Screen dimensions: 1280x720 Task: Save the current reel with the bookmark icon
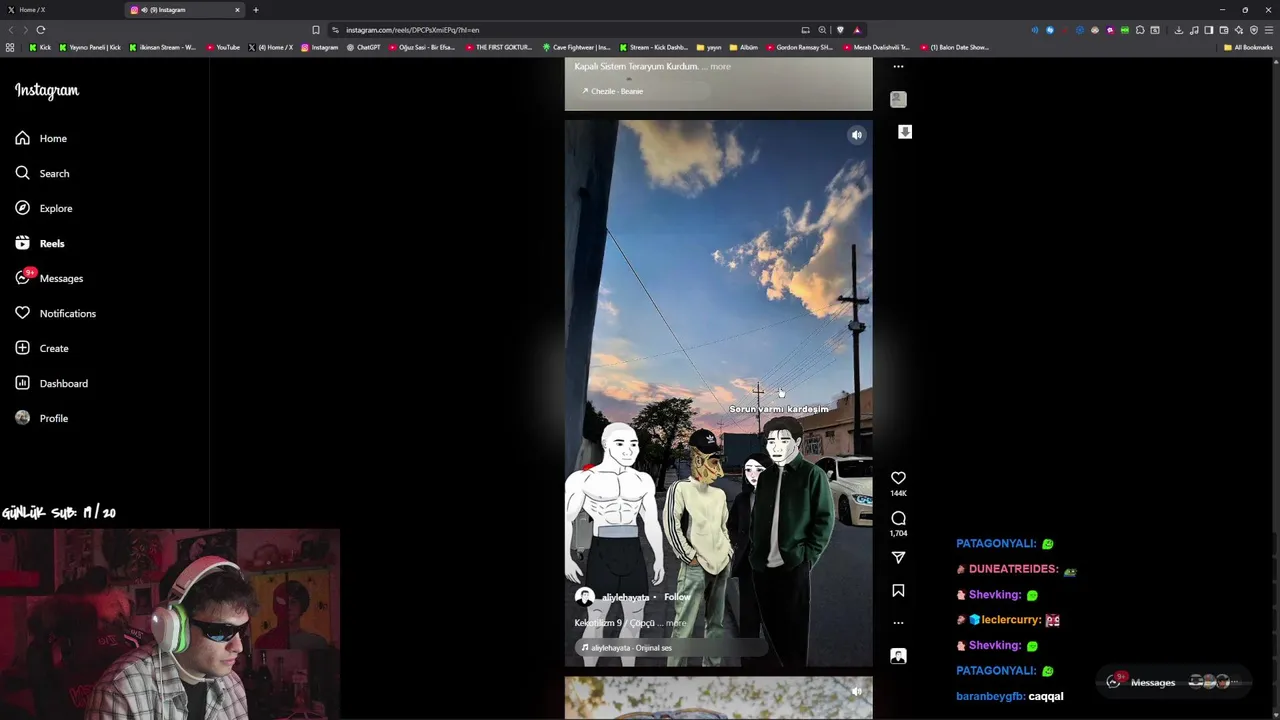(898, 591)
